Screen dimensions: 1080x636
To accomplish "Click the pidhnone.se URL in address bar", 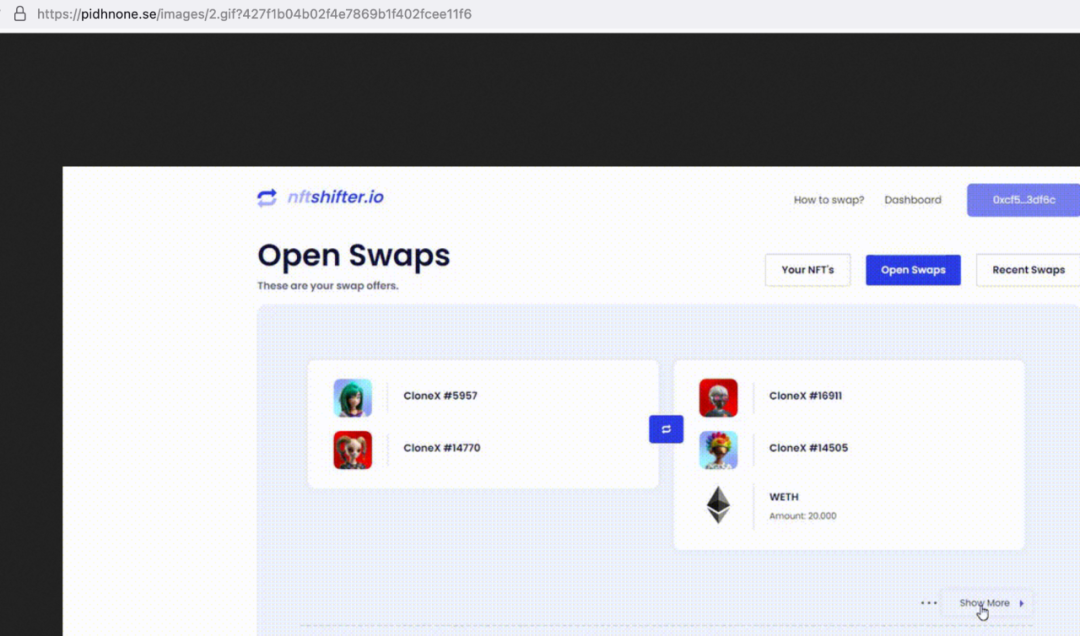I will pos(254,14).
